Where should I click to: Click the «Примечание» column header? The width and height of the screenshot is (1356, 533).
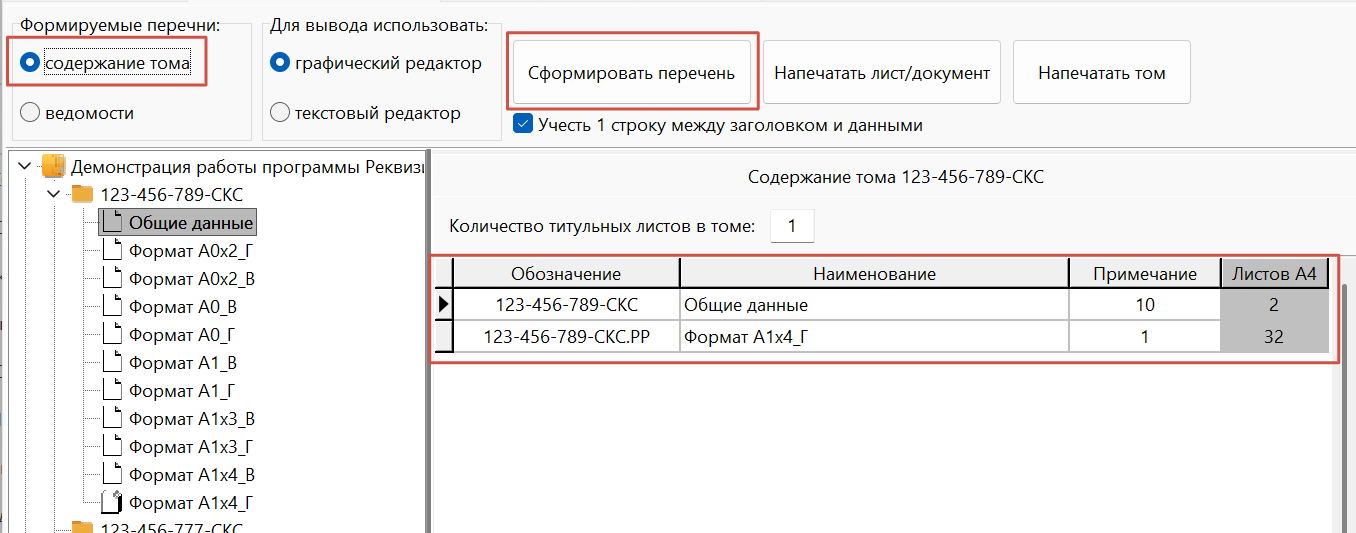tap(1145, 273)
